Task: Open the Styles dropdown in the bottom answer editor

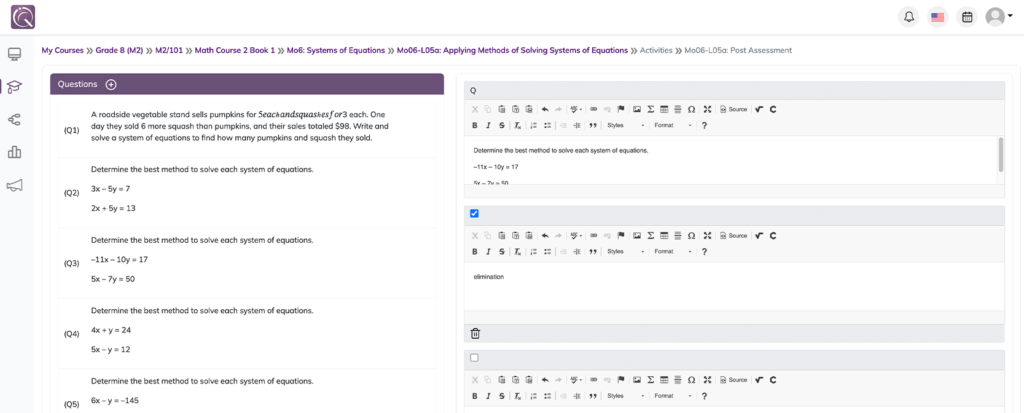Action: pyautogui.click(x=626, y=395)
